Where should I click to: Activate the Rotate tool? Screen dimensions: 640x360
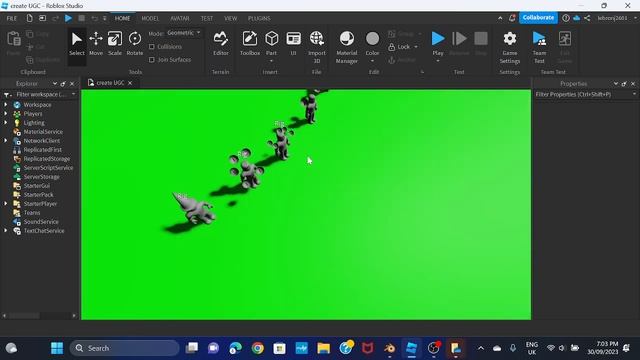tap(135, 44)
